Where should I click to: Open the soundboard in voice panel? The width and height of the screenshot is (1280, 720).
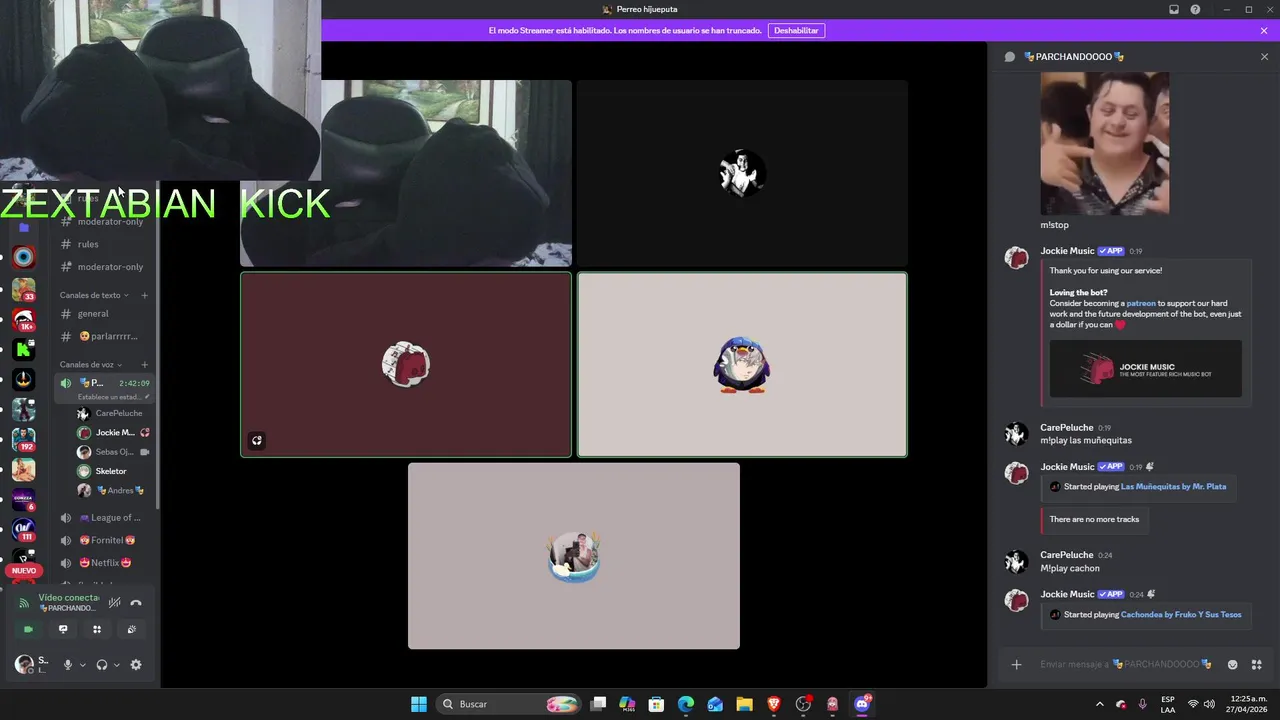click(131, 630)
